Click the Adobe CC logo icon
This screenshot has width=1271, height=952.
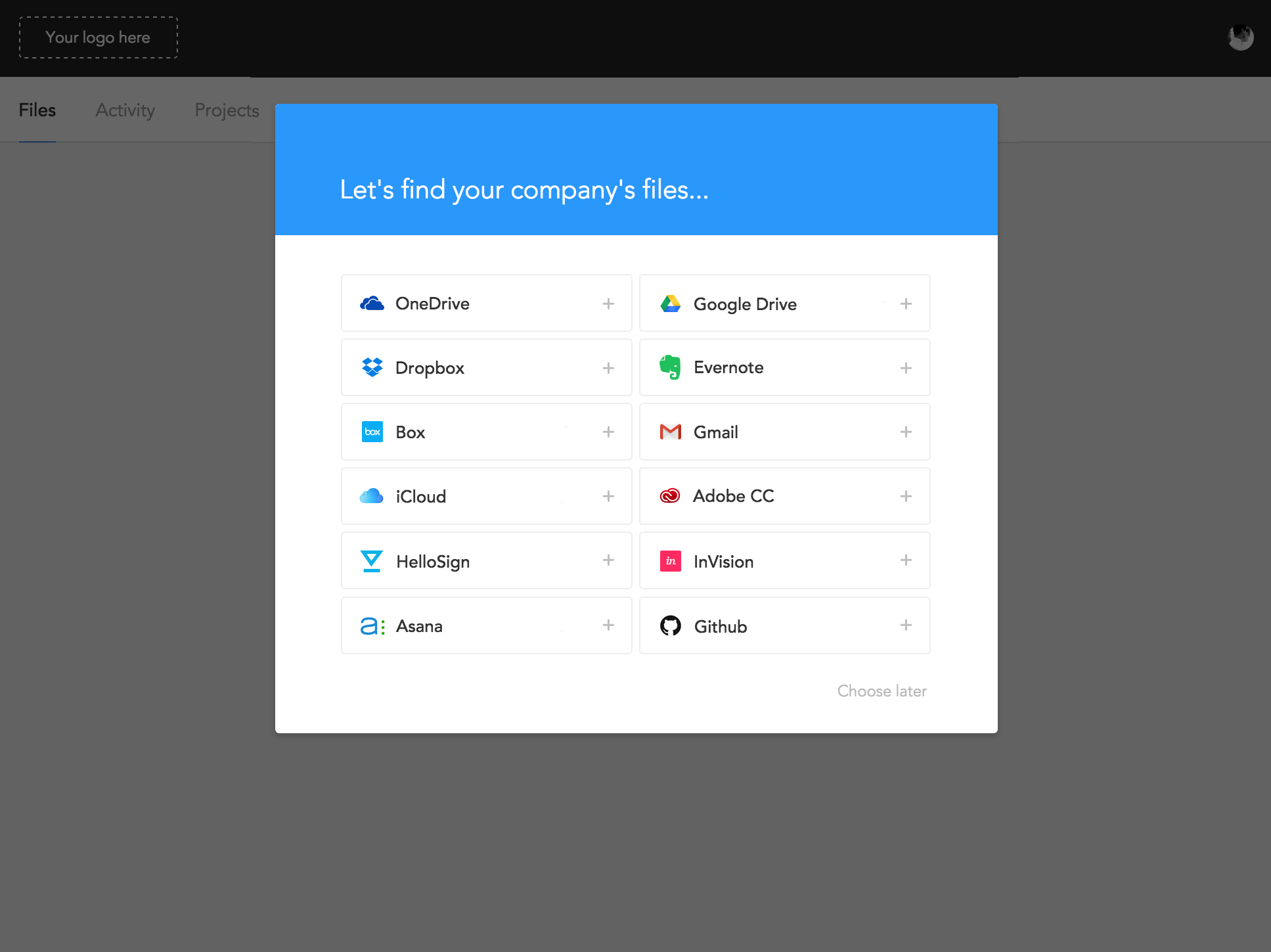[670, 496]
